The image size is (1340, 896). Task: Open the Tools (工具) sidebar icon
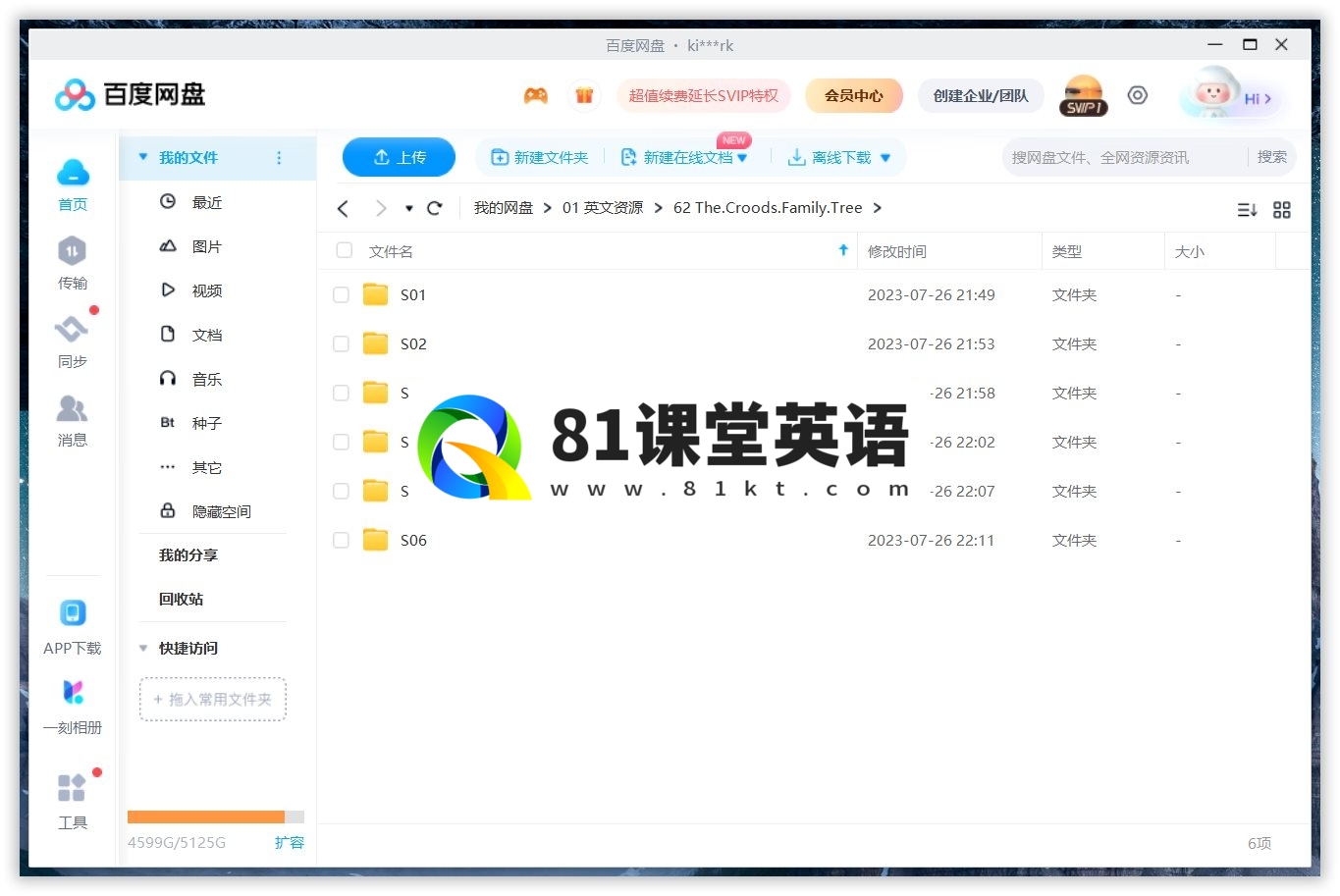click(x=72, y=787)
